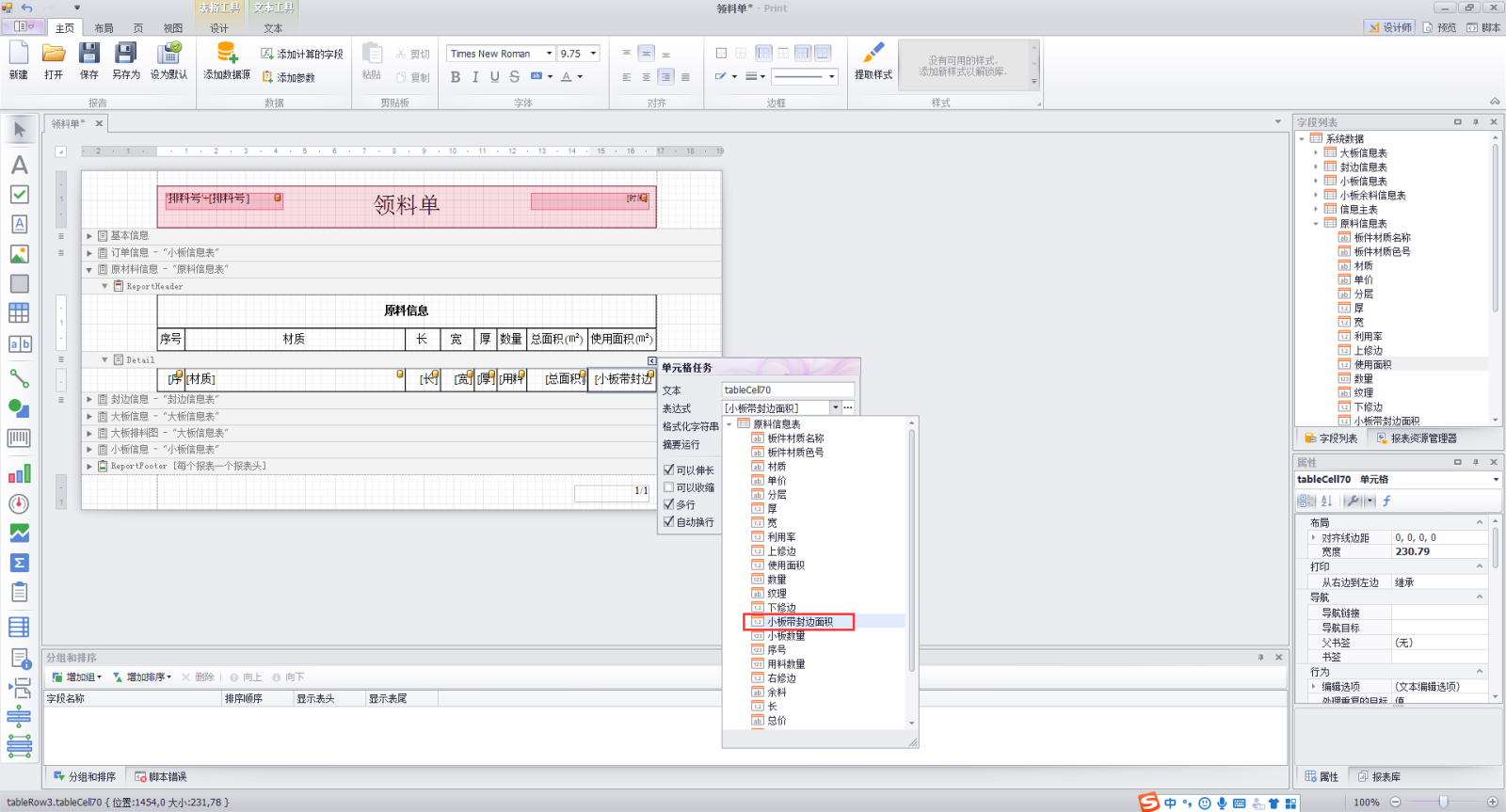Open the Times New Roman font dropdown
The width and height of the screenshot is (1506, 812).
pyautogui.click(x=550, y=54)
